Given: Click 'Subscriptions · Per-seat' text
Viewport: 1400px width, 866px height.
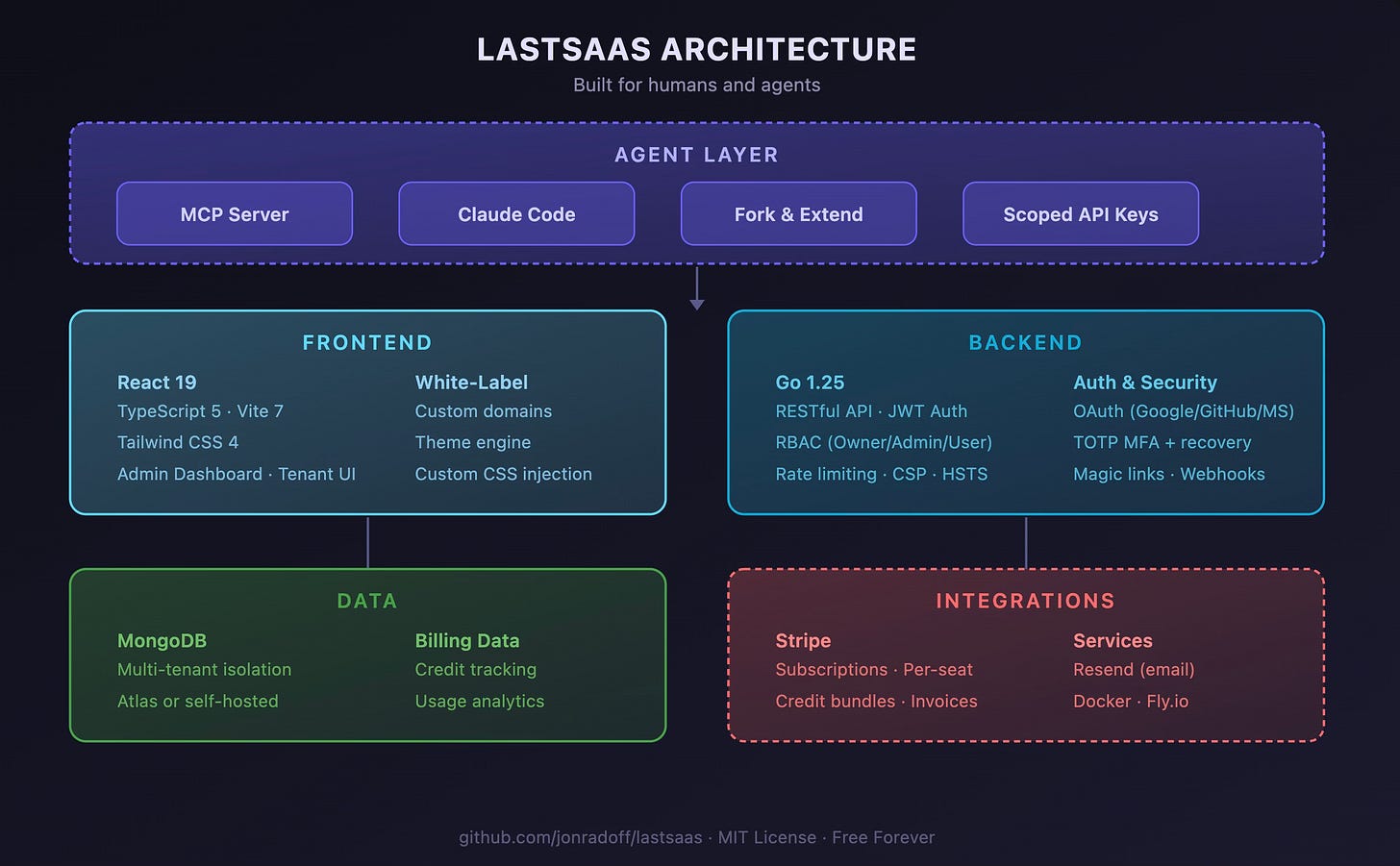Looking at the screenshot, I should coord(874,670).
